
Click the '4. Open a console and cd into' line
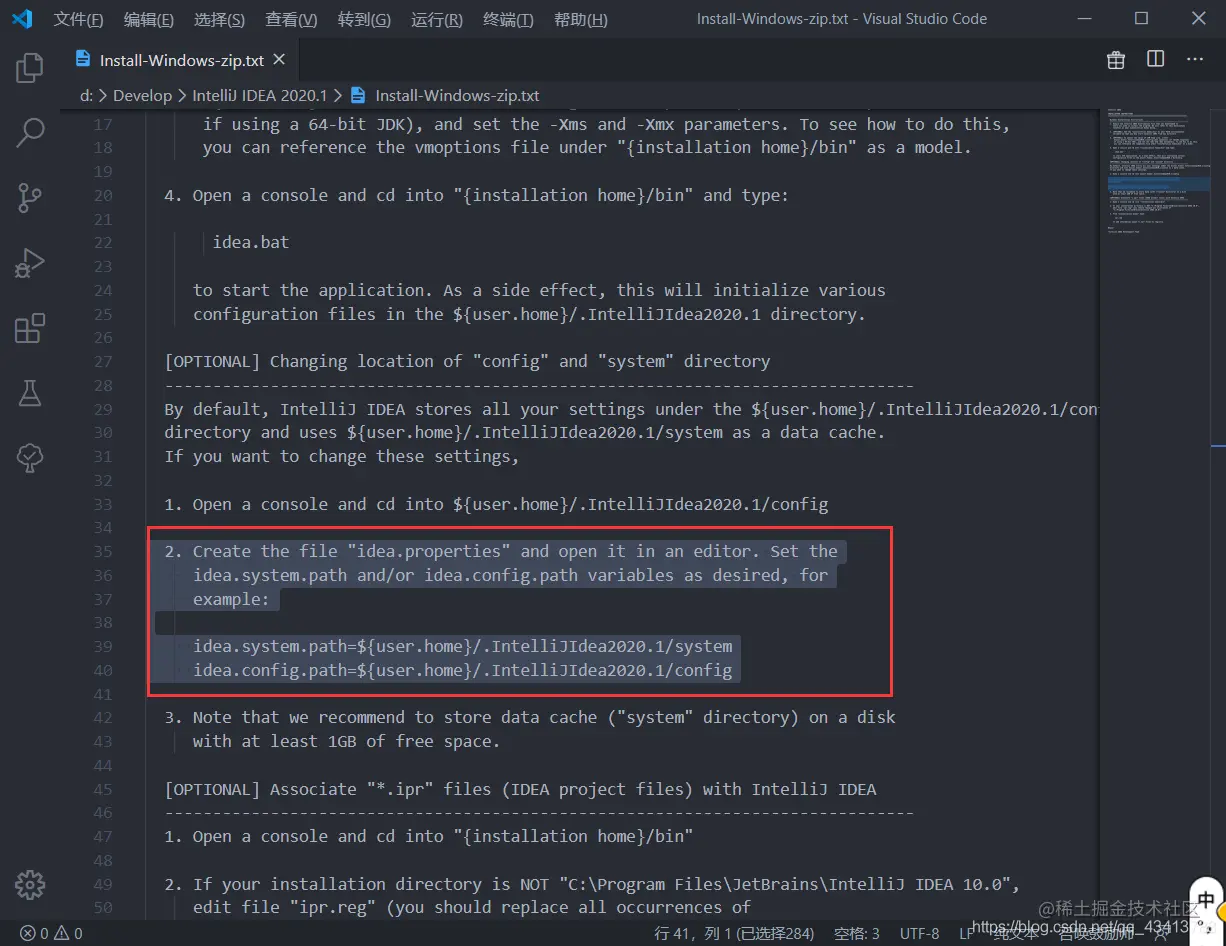click(476, 195)
